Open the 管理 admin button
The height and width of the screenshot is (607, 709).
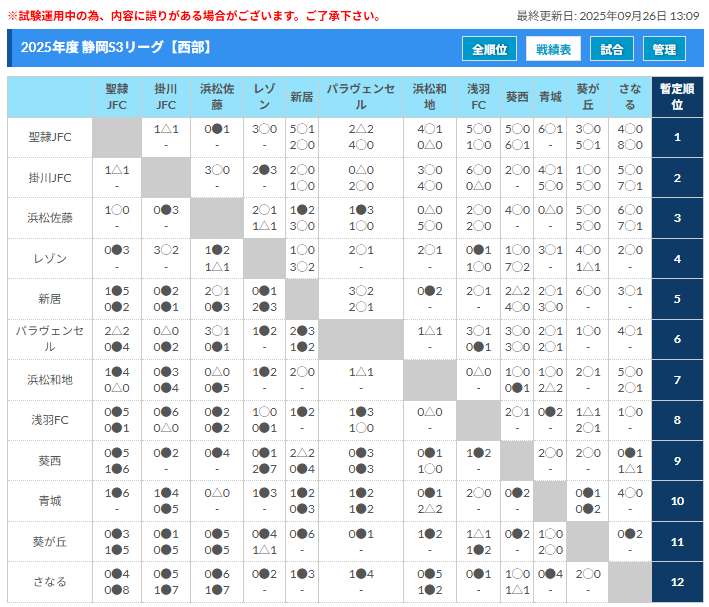(665, 49)
